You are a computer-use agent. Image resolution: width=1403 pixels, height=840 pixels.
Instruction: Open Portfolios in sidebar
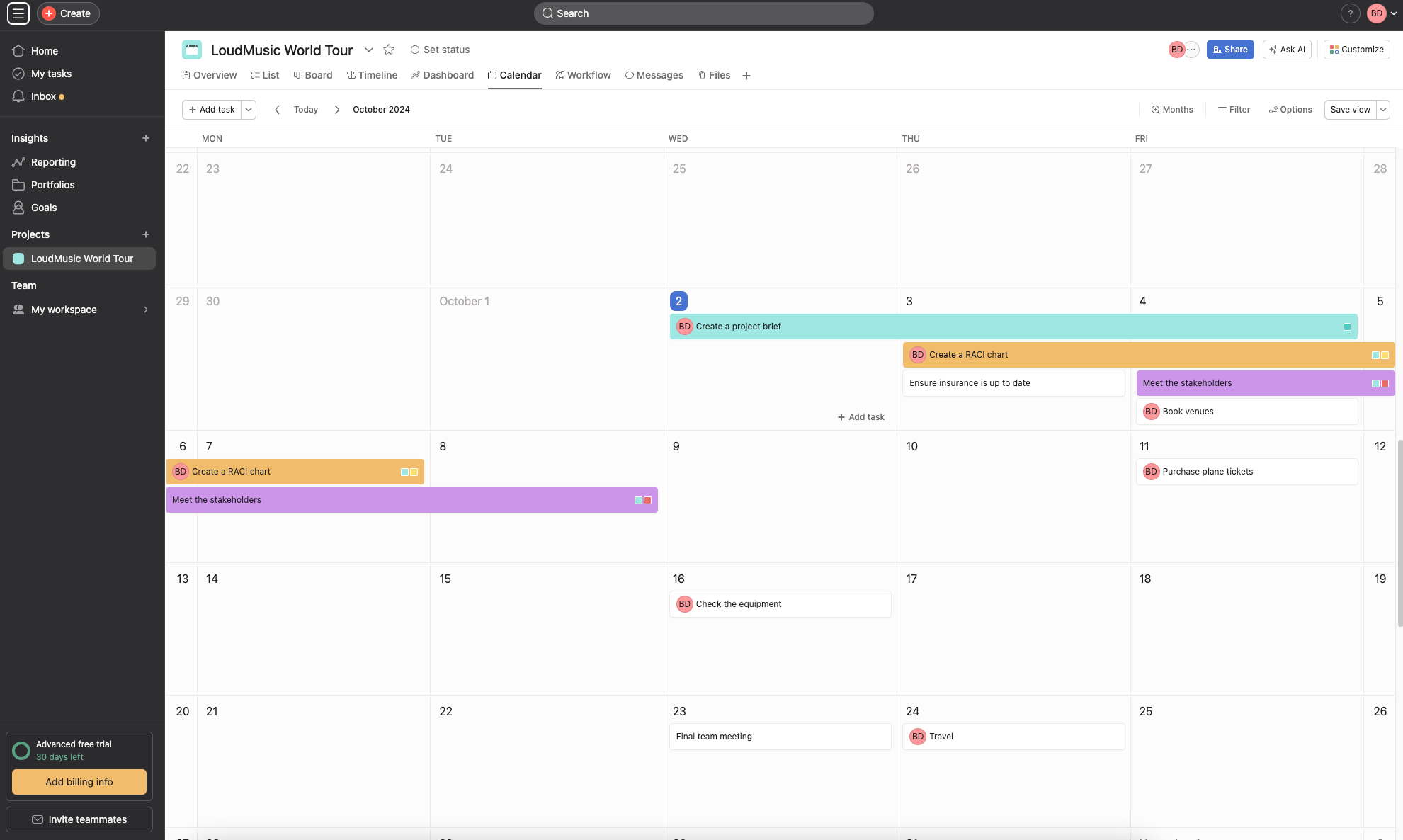[79, 185]
